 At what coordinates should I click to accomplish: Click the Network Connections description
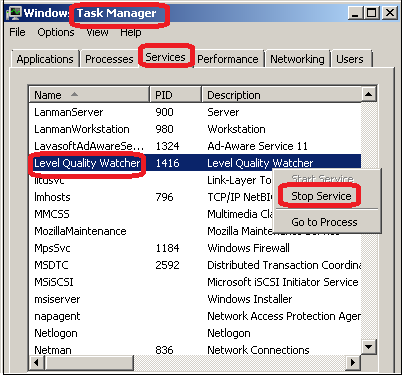pyautogui.click(x=258, y=350)
